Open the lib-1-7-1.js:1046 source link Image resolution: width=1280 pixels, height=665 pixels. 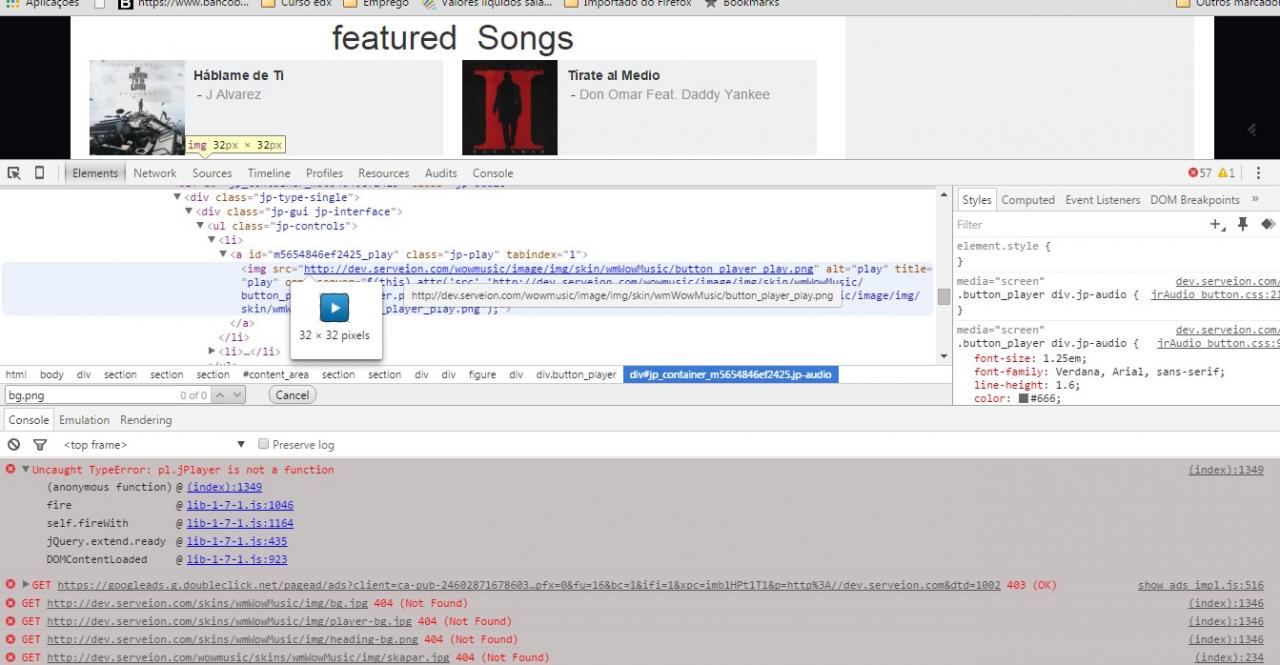240,506
